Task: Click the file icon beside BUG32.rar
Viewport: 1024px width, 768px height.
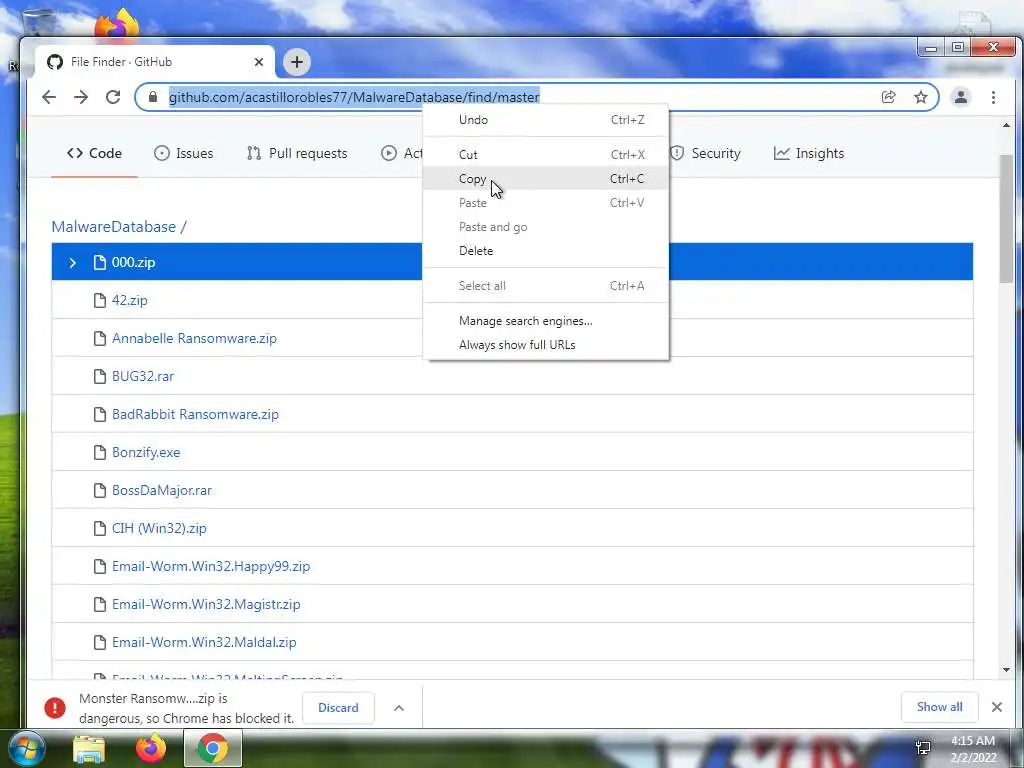Action: click(100, 376)
